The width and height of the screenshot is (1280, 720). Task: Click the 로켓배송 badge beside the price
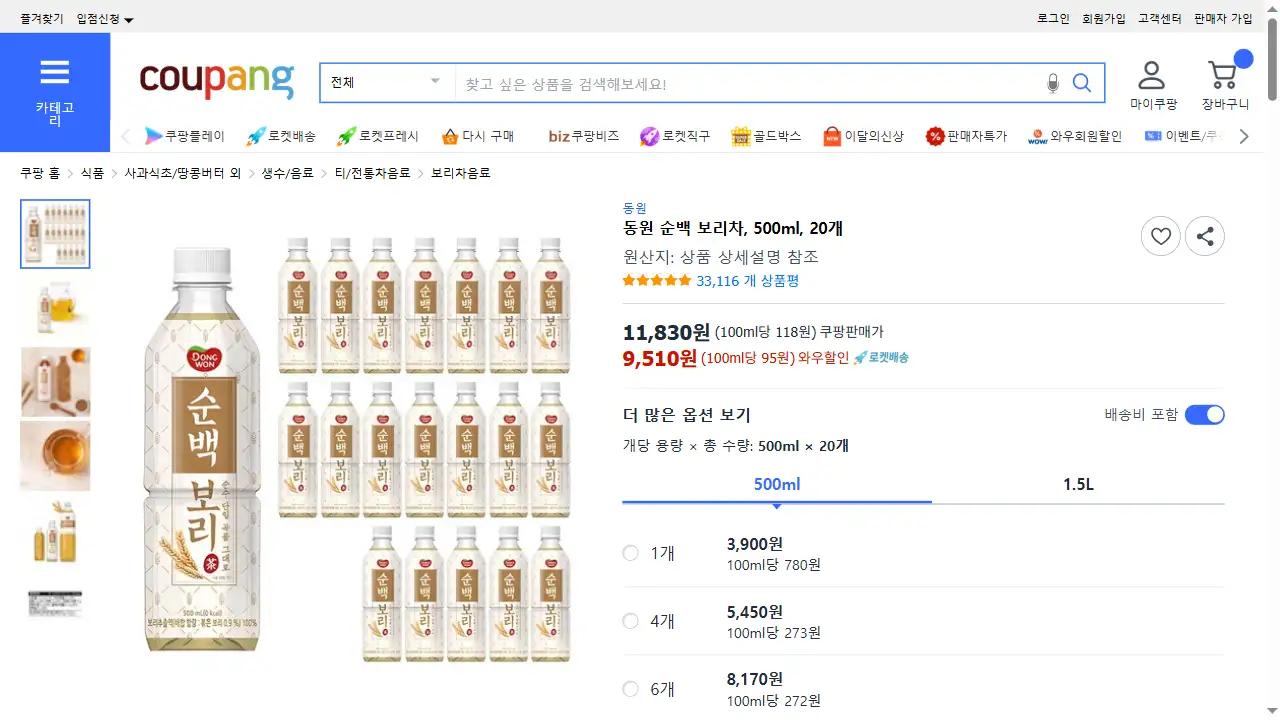pos(881,358)
